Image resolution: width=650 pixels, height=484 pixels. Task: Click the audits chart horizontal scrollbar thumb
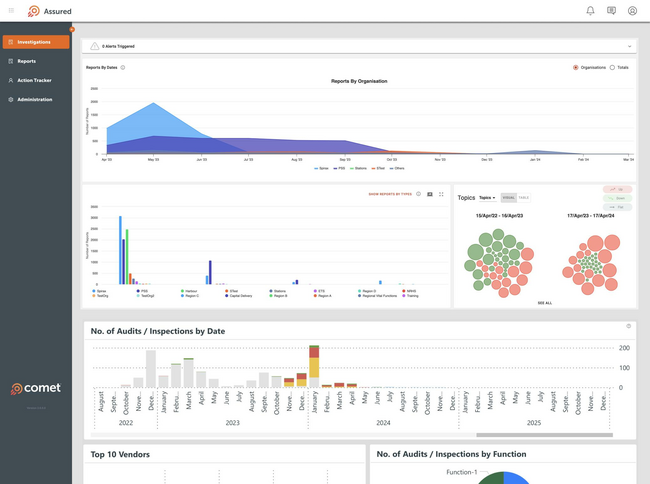pyautogui.click(x=544, y=435)
